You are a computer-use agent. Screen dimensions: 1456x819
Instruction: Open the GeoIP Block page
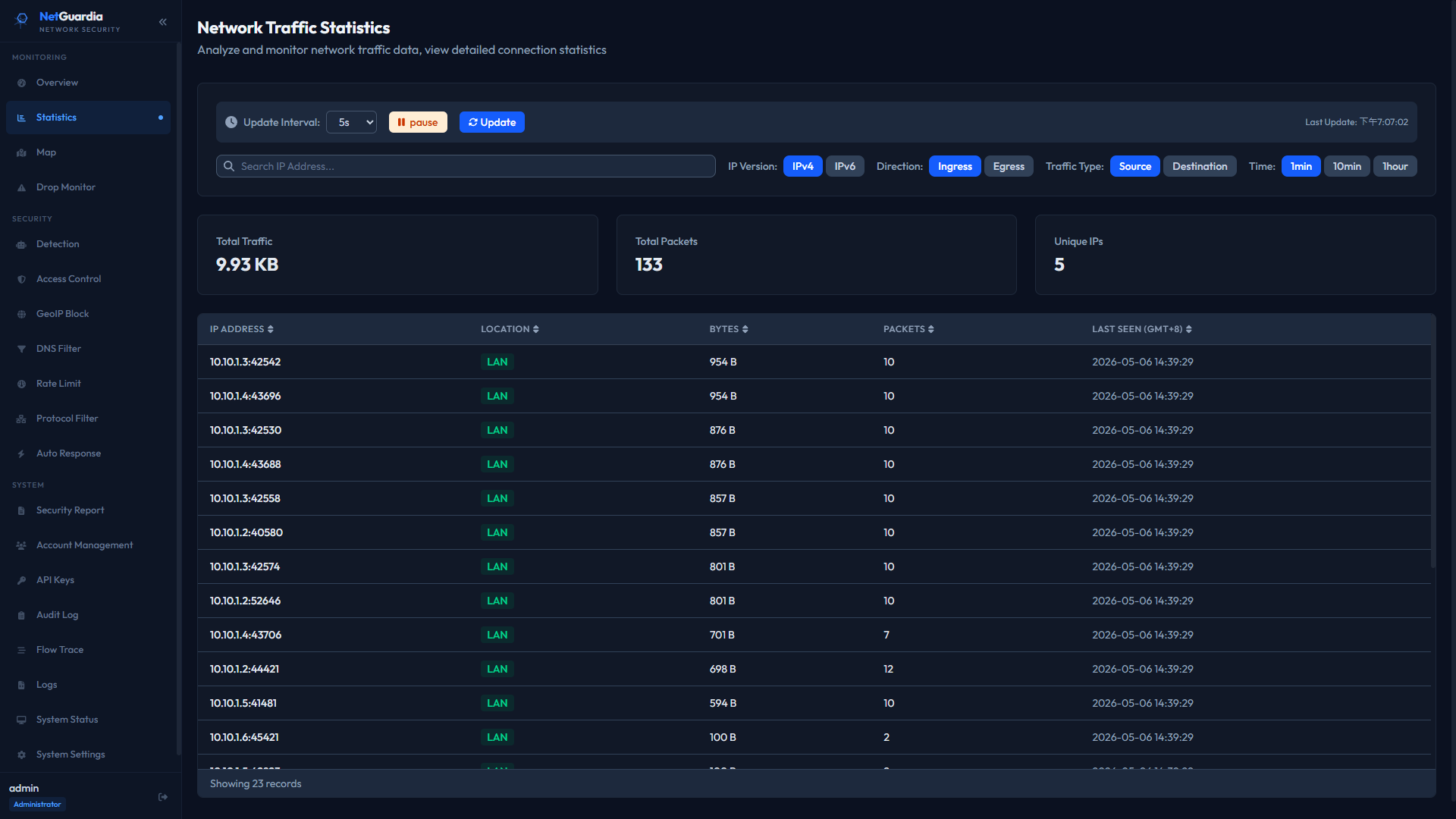[x=88, y=314]
